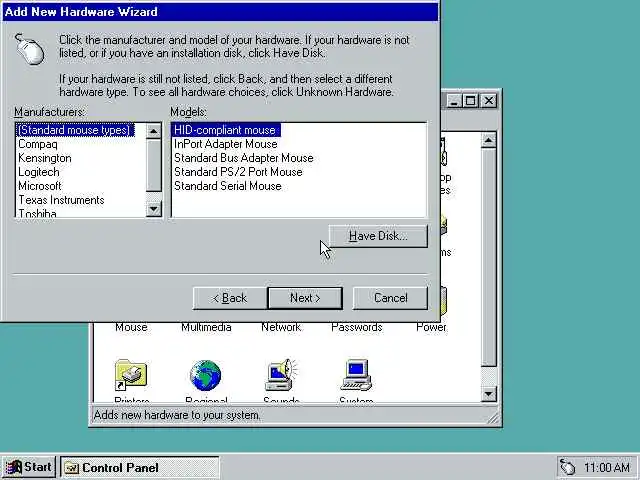This screenshot has width=640, height=480.
Task: Click Control Panel window scroll down arrow
Action: click(x=489, y=394)
